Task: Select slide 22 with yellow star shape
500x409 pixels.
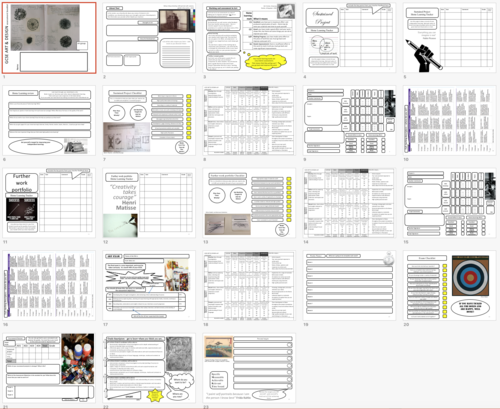Action: [x=149, y=368]
